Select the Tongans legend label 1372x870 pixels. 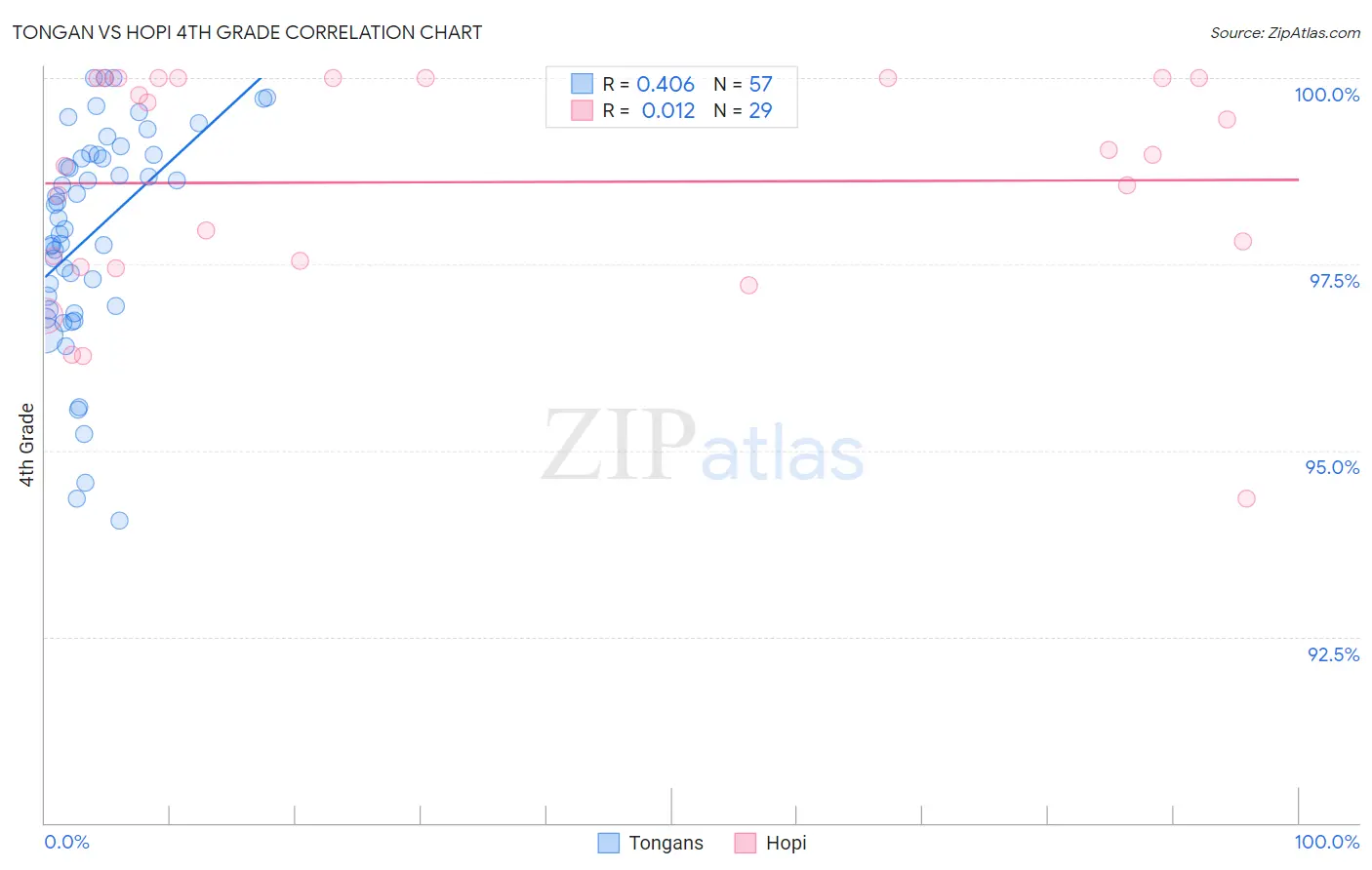666,843
